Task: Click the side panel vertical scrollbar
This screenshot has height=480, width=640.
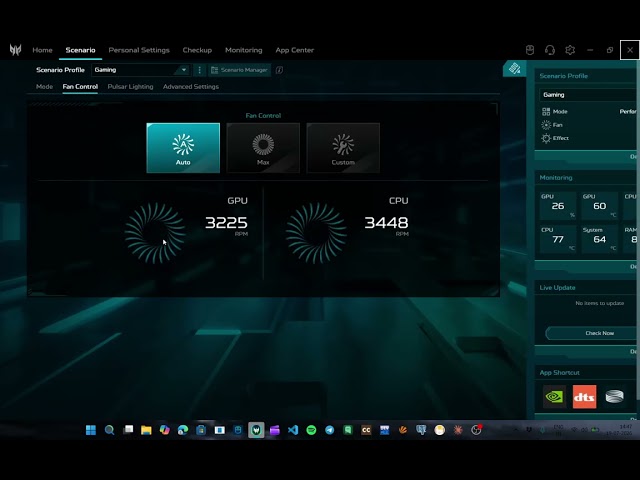Action: 638,229
